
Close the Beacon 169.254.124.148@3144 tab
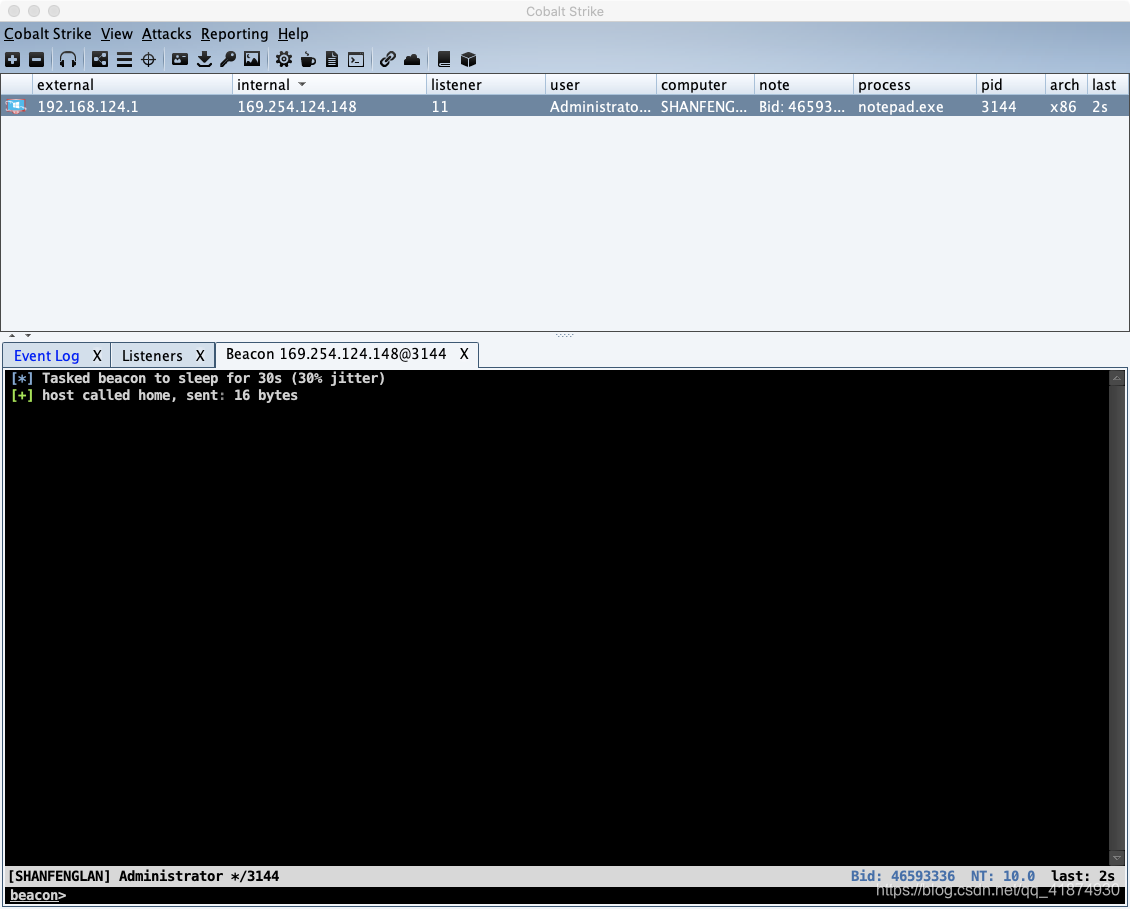pyautogui.click(x=464, y=354)
